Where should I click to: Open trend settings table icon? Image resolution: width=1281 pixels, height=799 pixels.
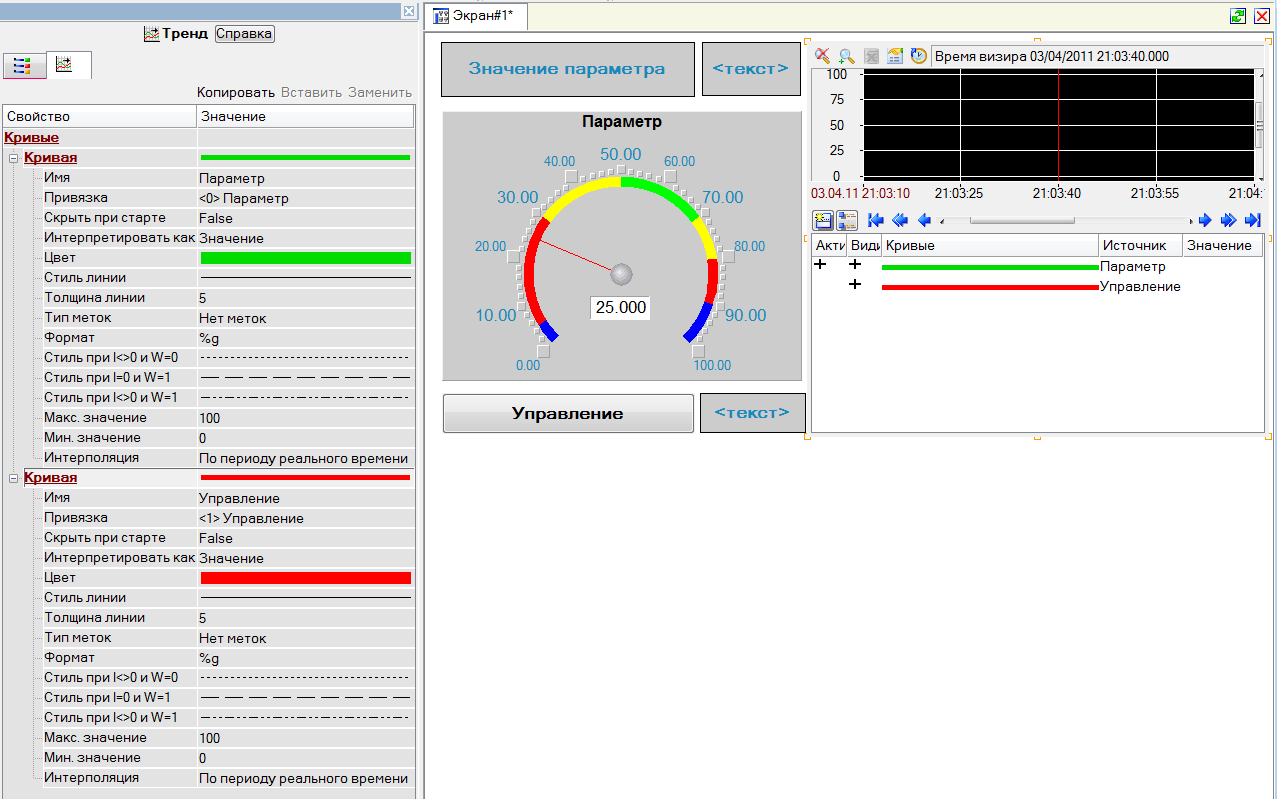pyautogui.click(x=895, y=56)
